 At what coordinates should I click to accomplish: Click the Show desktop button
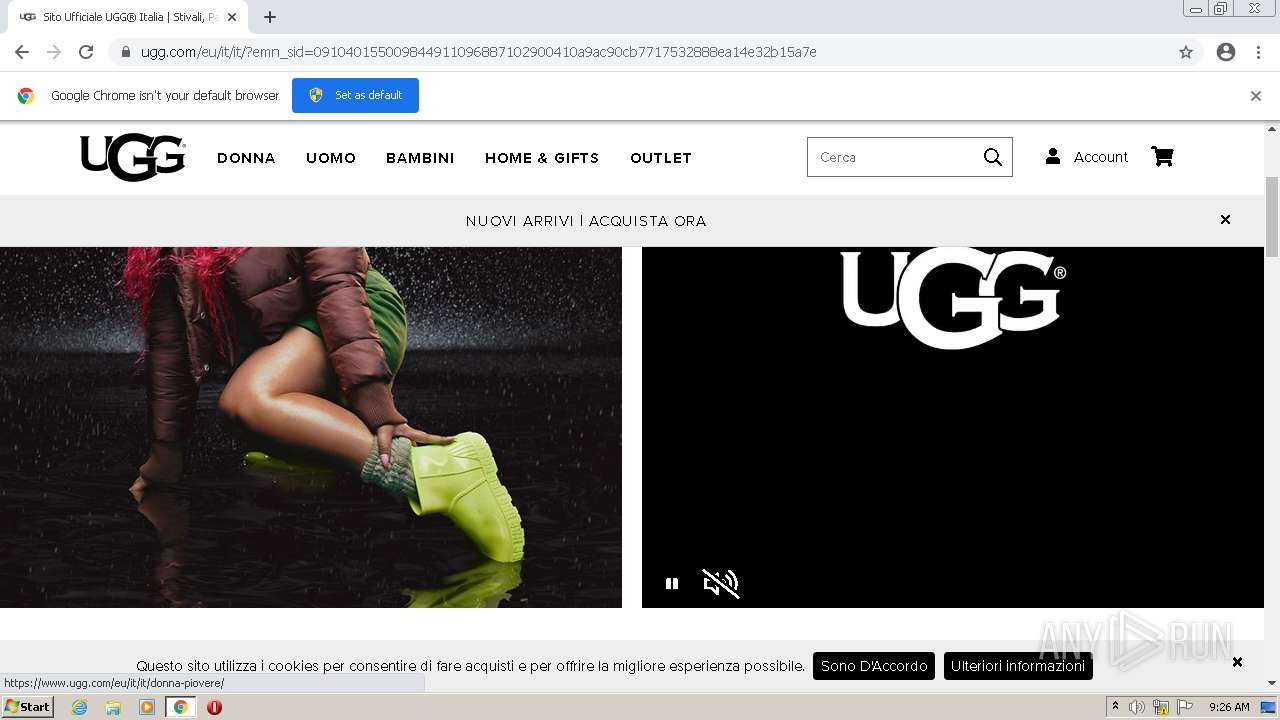[x=1269, y=707]
